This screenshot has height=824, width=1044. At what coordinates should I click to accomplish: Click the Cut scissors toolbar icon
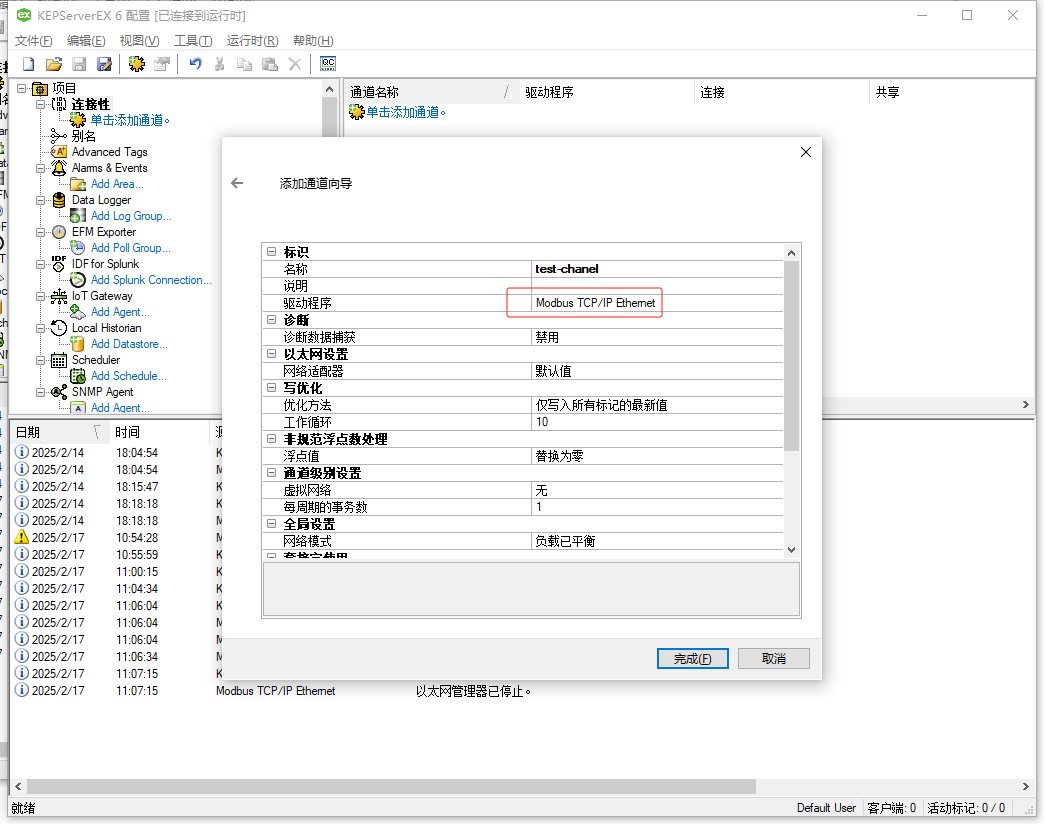(220, 64)
